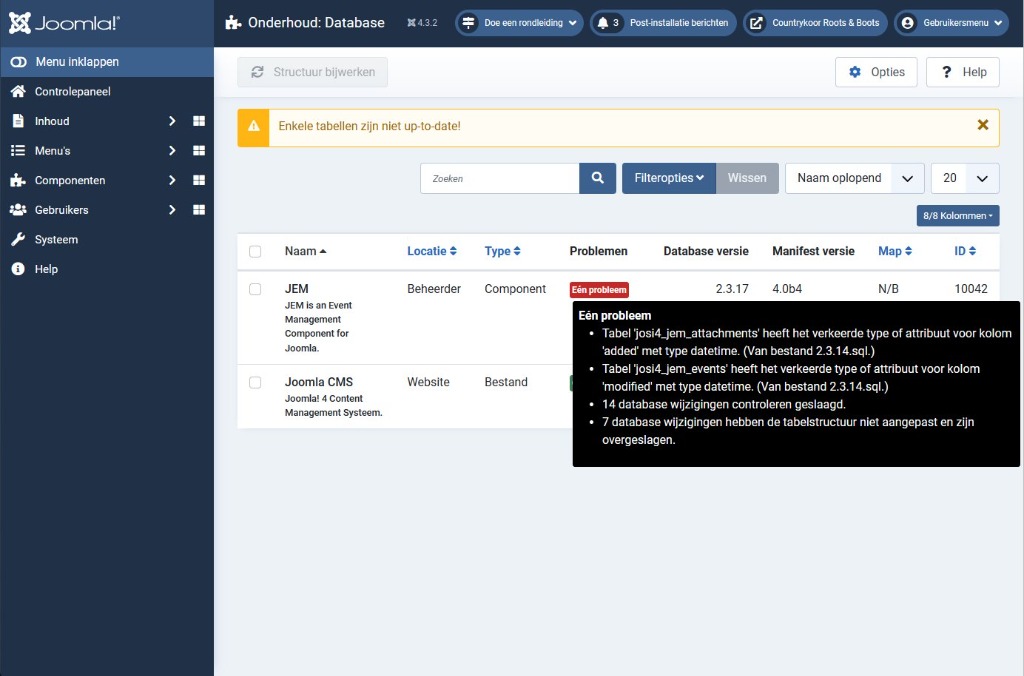This screenshot has height=676, width=1024.
Task: Select the Joomla CMS row checkbox
Action: [255, 382]
